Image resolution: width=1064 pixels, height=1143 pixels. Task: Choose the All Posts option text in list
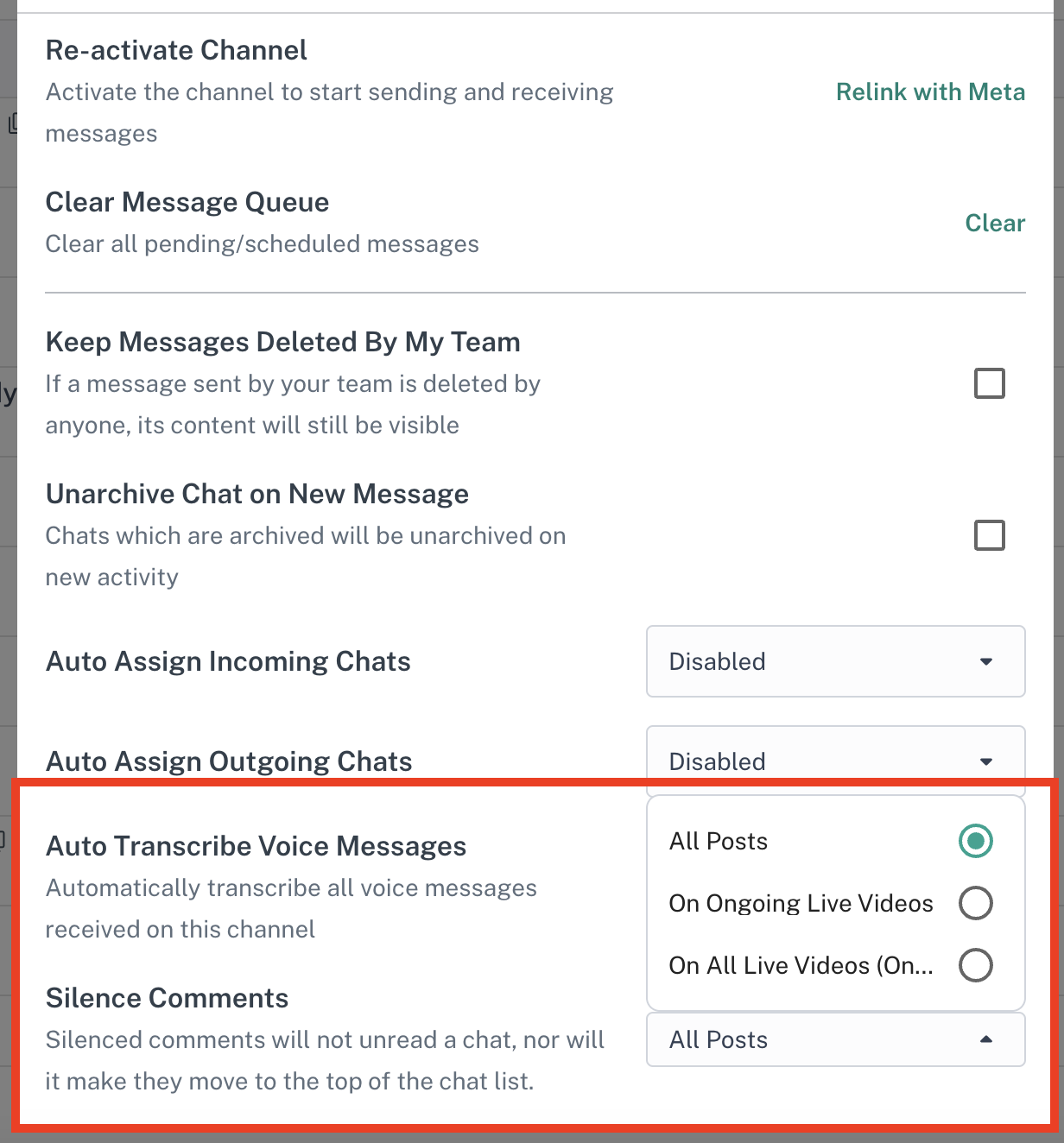pyautogui.click(x=719, y=842)
